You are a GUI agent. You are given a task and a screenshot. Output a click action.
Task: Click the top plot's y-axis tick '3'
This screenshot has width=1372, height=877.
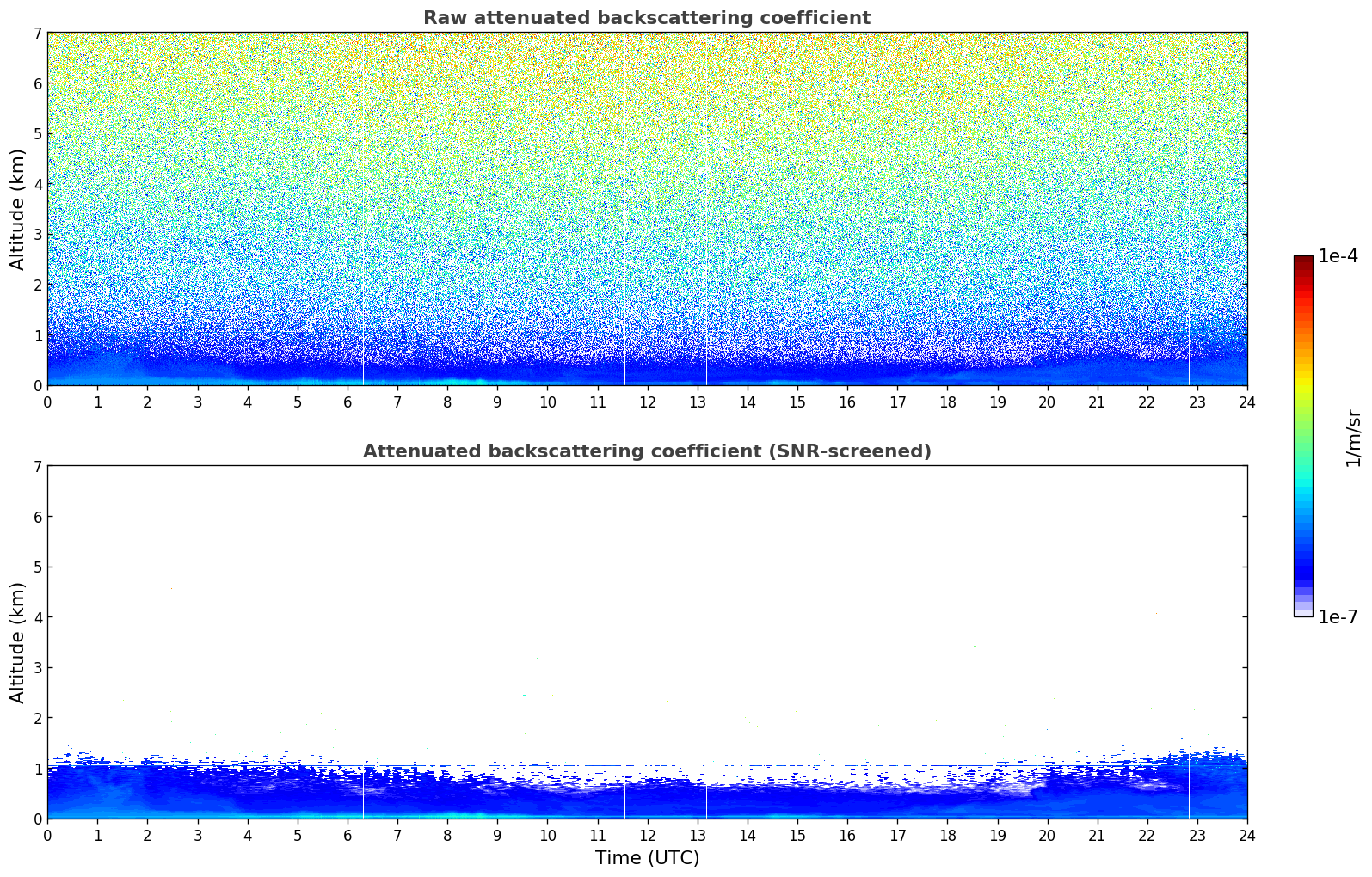pos(37,235)
